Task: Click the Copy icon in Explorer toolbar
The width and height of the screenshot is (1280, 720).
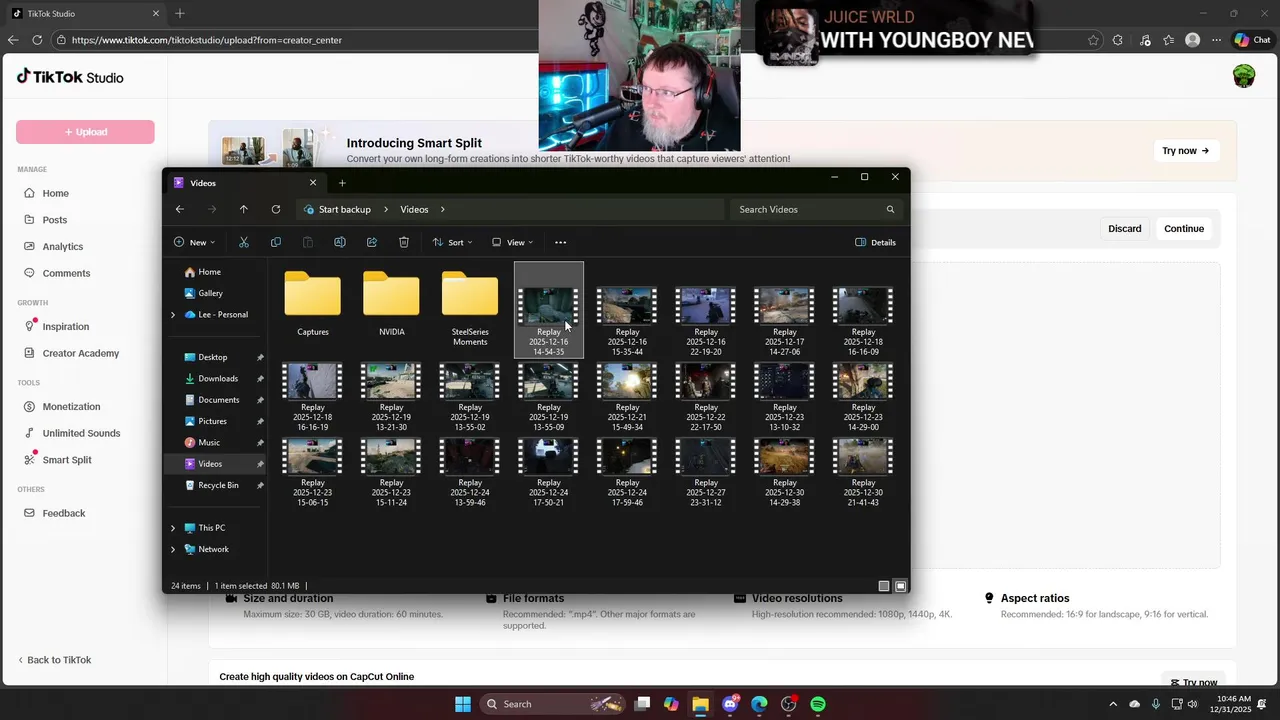Action: tap(276, 242)
